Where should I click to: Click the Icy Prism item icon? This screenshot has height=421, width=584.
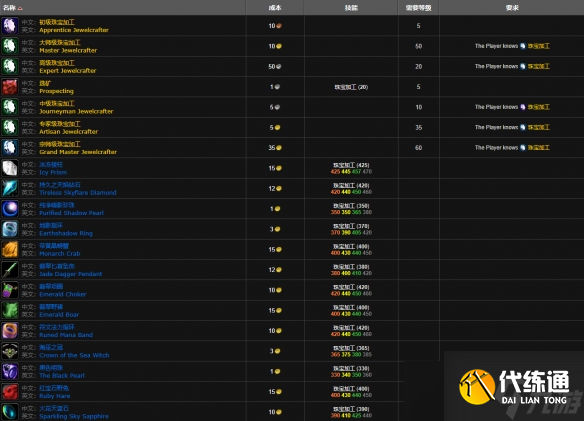(10, 168)
